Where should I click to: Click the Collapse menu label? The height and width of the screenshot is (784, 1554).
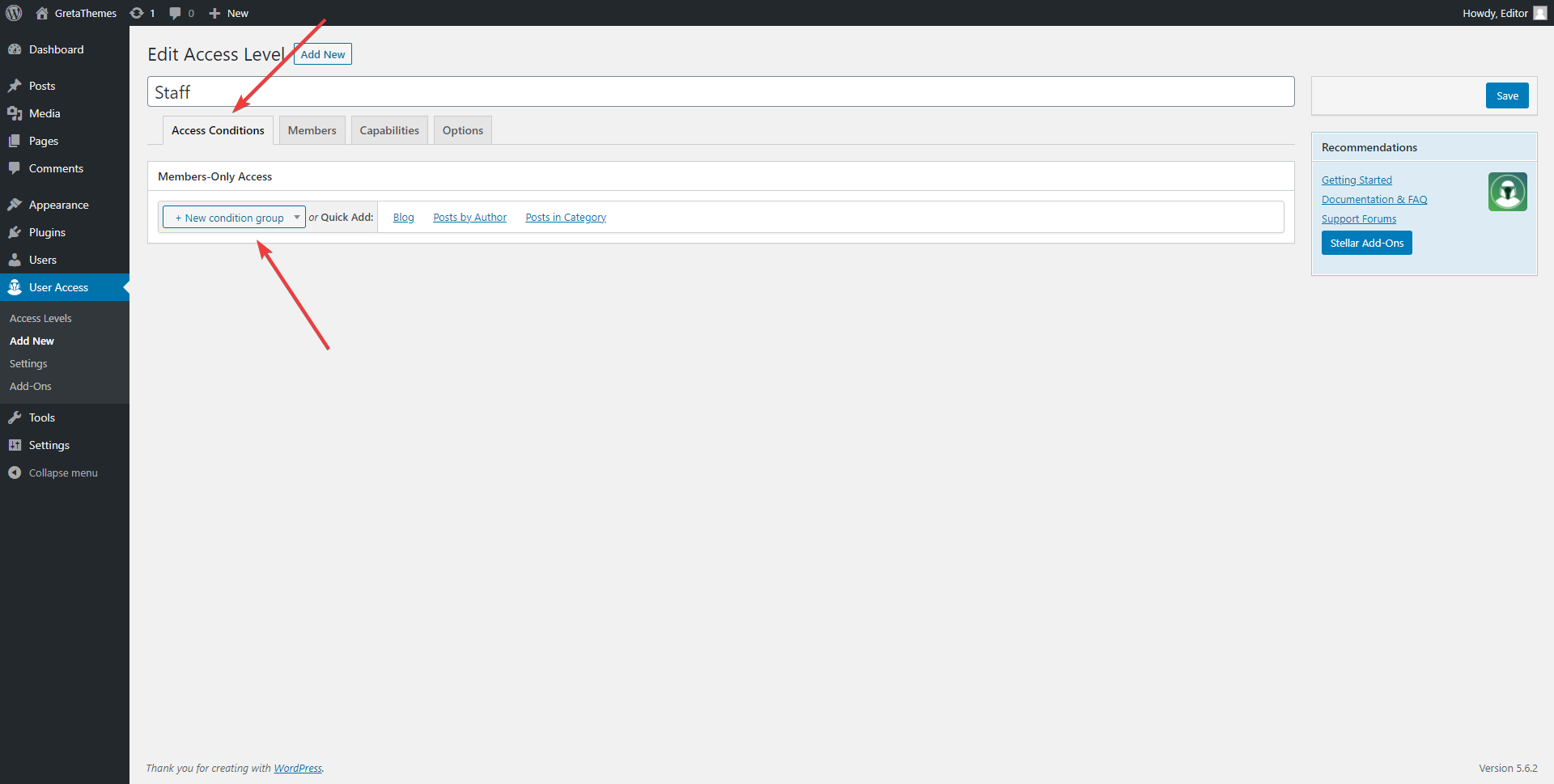(x=63, y=473)
